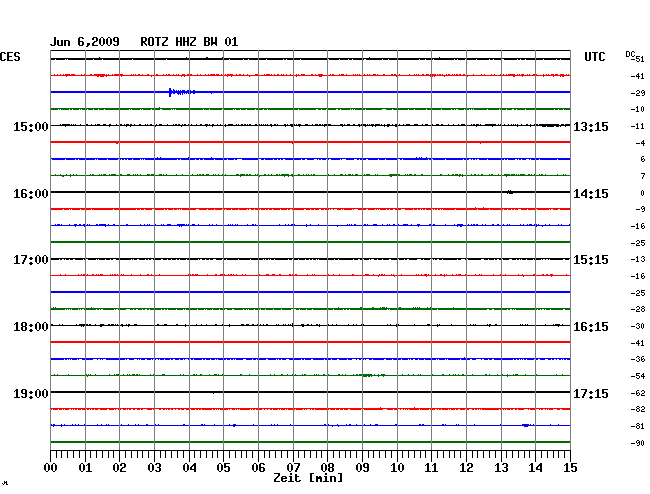Viewport: 650px width, 494px height.
Task: Click the '15:00' local time label
Action: [x=31, y=127]
